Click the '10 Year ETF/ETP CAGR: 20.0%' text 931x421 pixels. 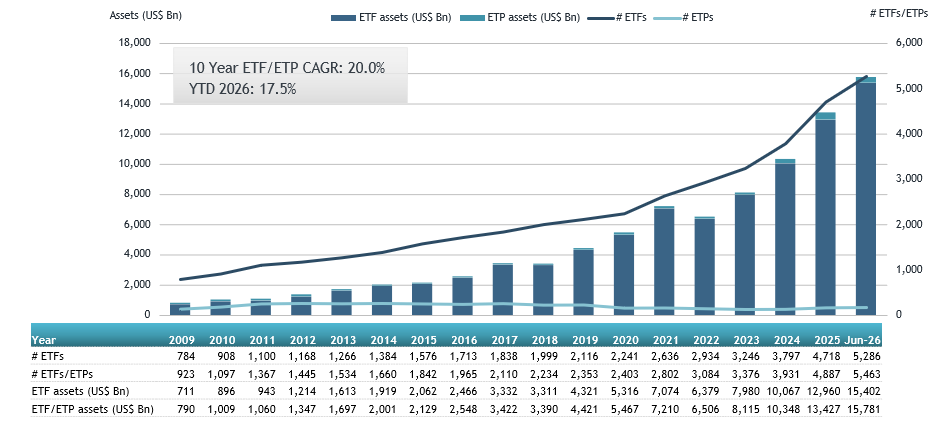coord(287,68)
